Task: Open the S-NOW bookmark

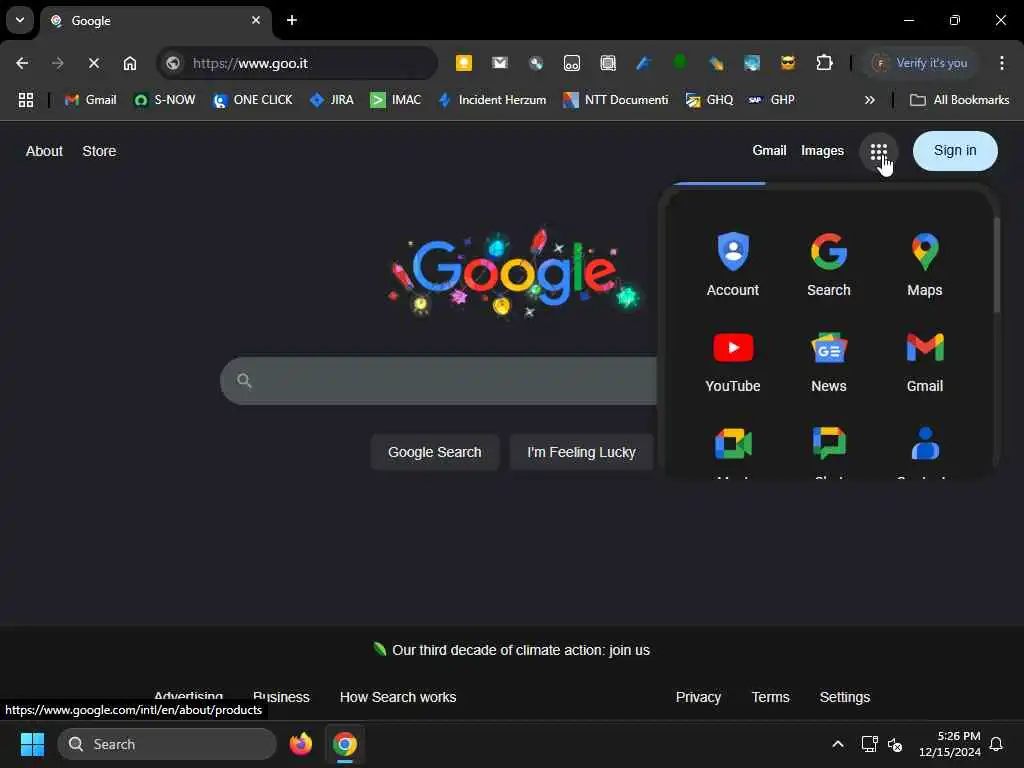Action: point(165,100)
